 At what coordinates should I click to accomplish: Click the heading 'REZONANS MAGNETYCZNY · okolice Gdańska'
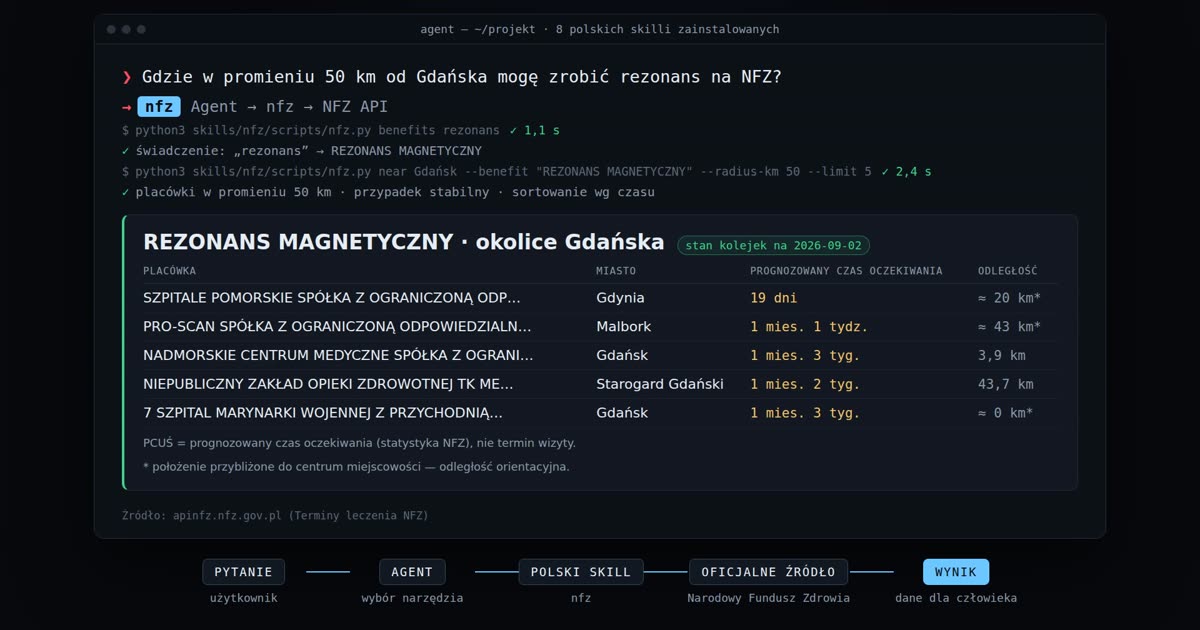[x=403, y=242]
